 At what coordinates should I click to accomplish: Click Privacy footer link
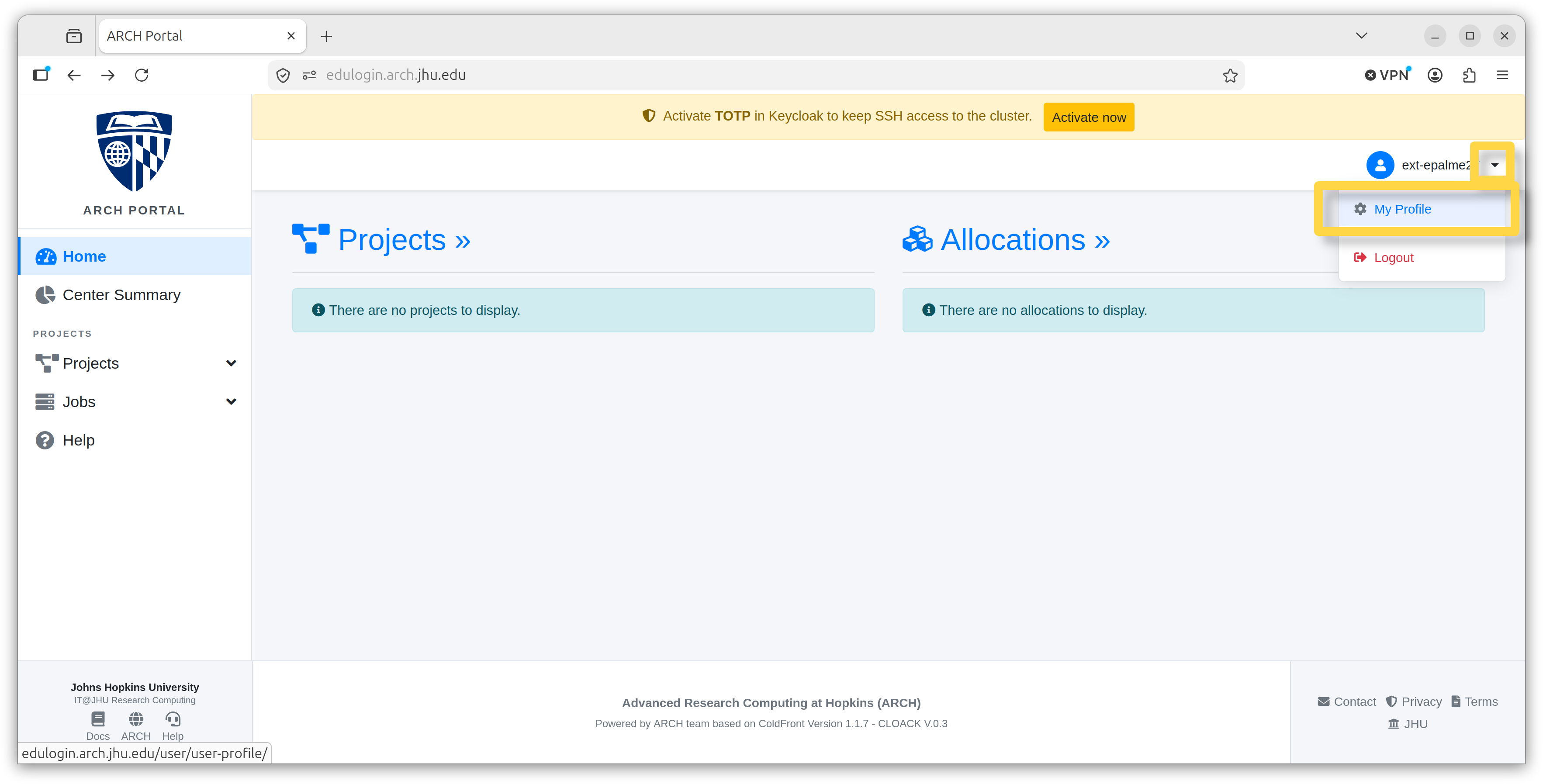click(x=1414, y=701)
